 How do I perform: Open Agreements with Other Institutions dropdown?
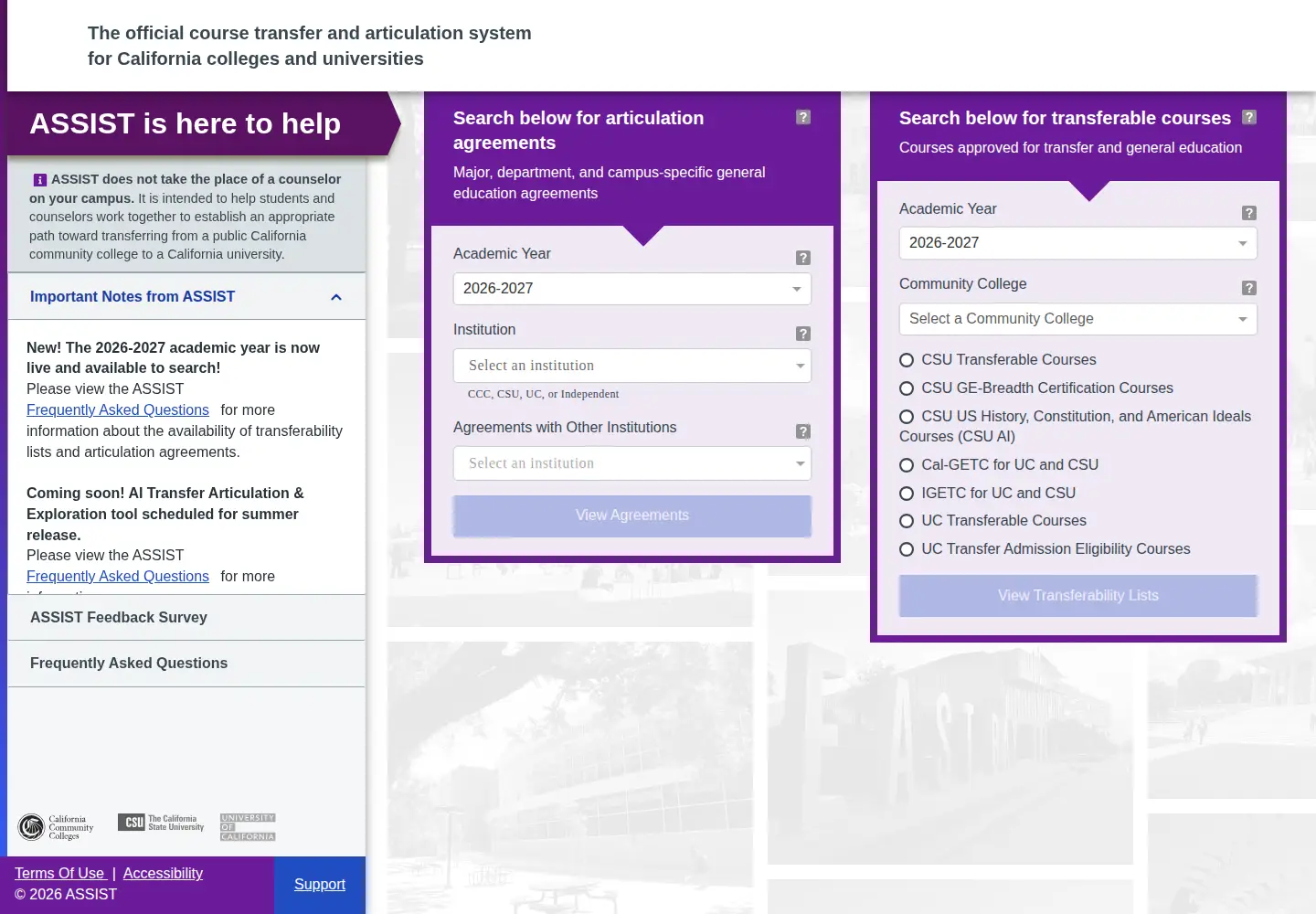coord(632,463)
